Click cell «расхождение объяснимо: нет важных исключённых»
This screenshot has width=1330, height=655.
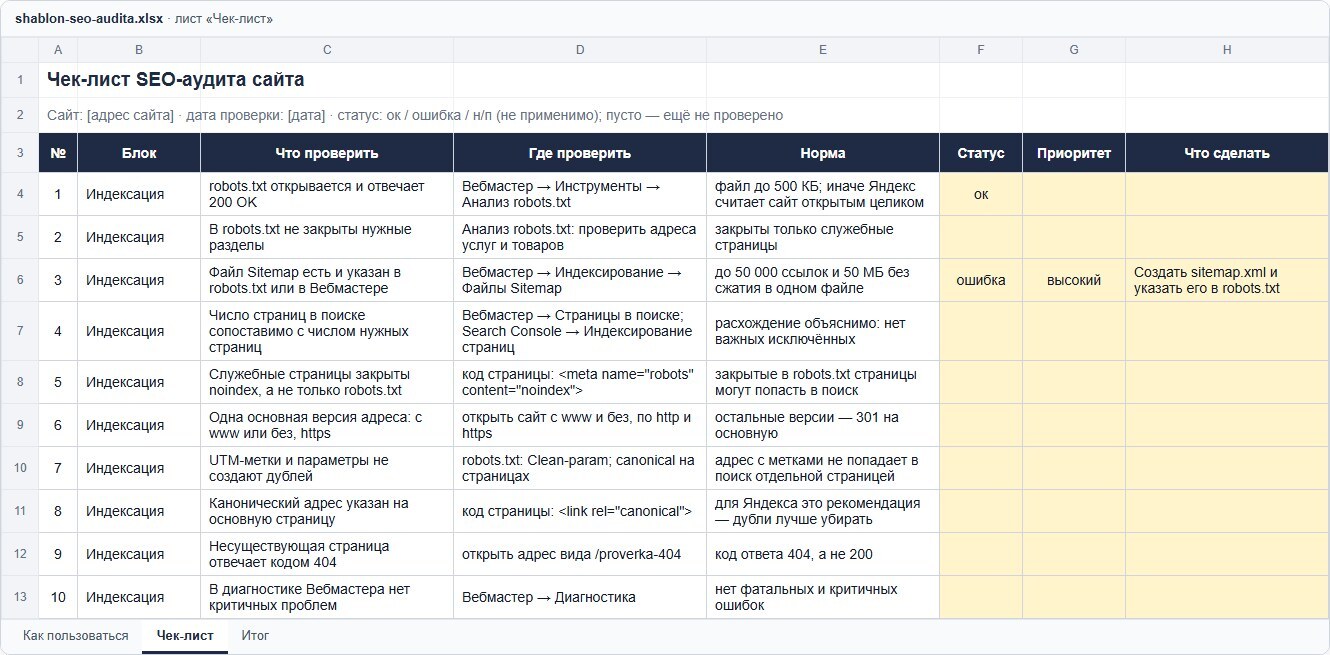pyautogui.click(x=823, y=331)
